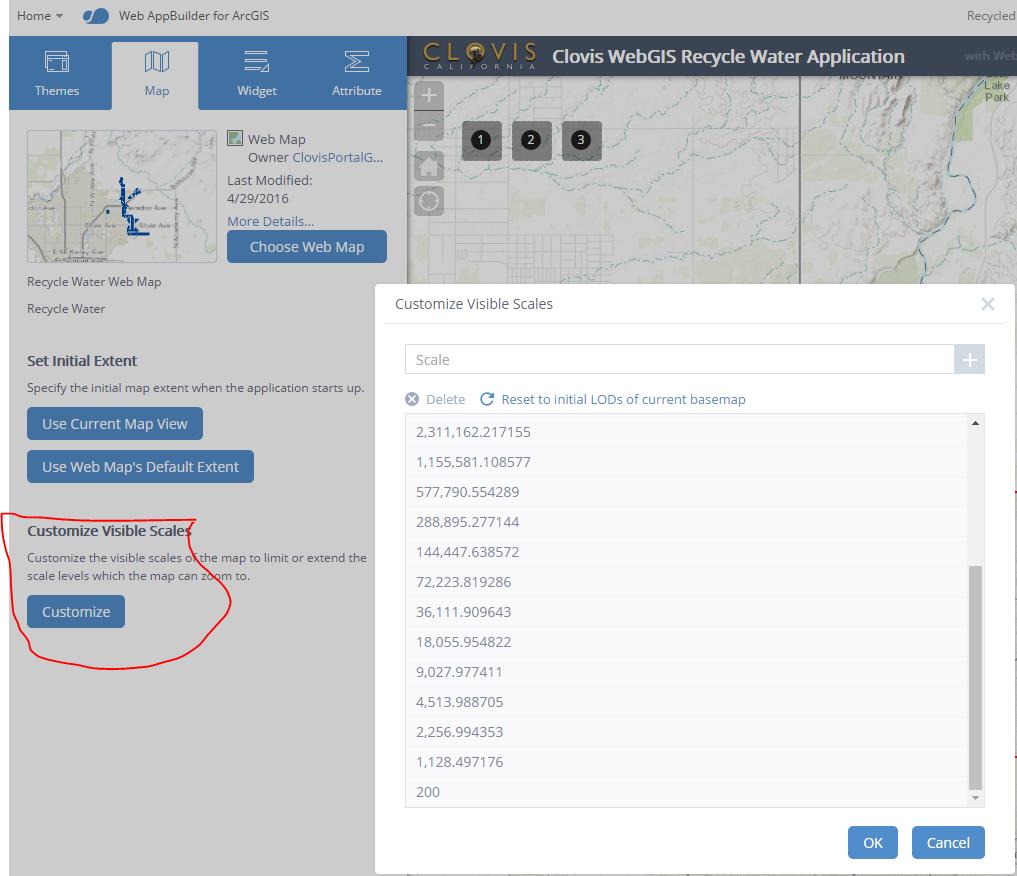Select scale 288,895.277144
This screenshot has width=1017, height=876.
pyautogui.click(x=686, y=521)
